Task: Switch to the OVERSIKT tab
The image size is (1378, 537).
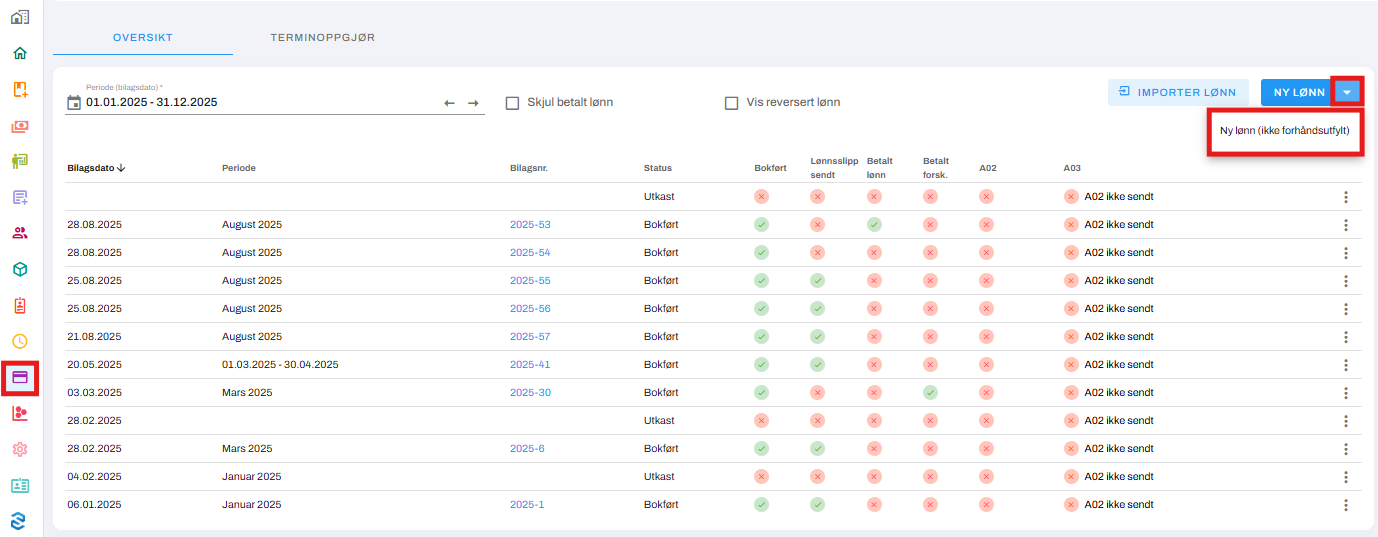Action: [143, 37]
